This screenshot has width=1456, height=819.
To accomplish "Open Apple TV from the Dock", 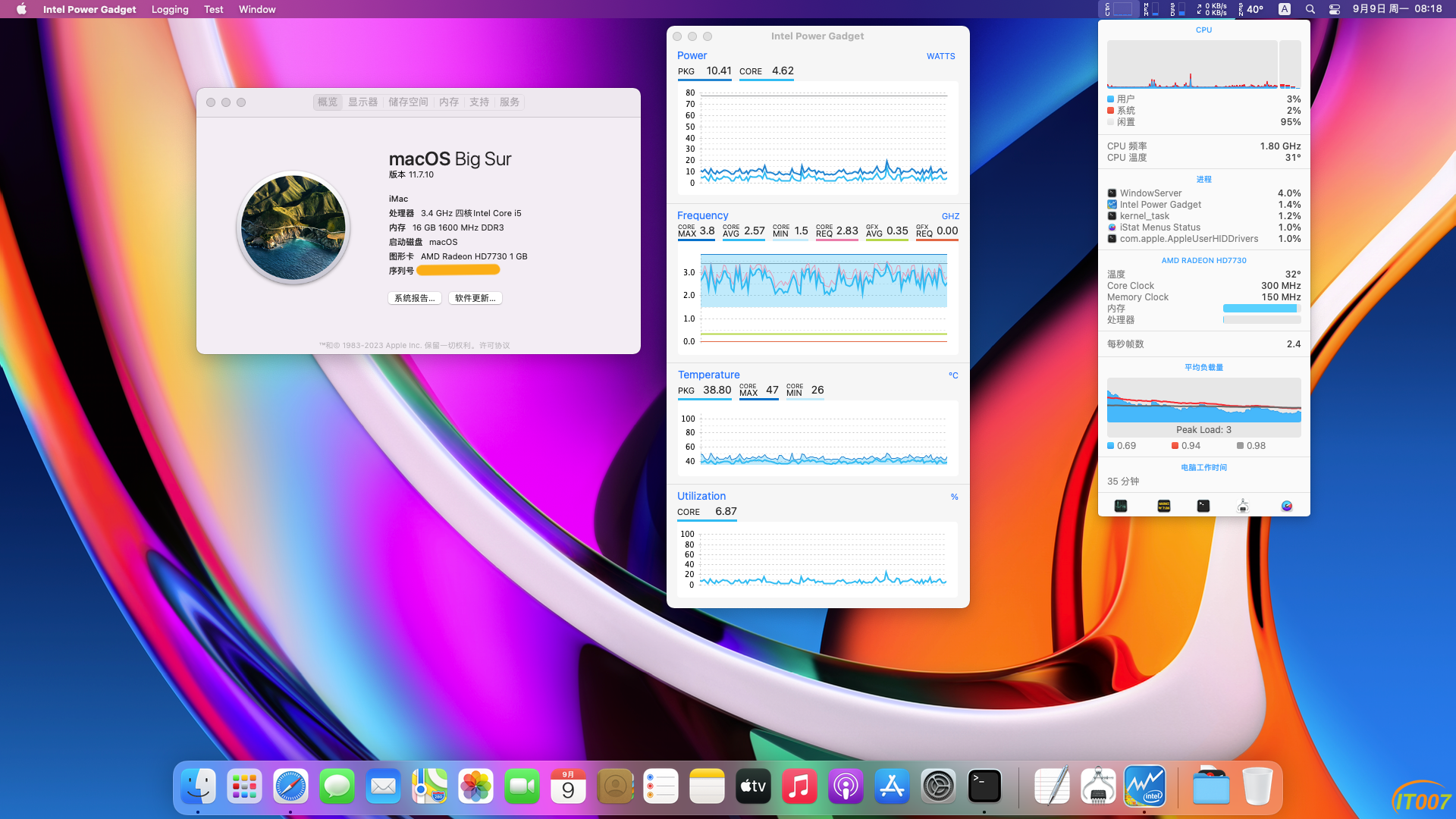I will 753,786.
